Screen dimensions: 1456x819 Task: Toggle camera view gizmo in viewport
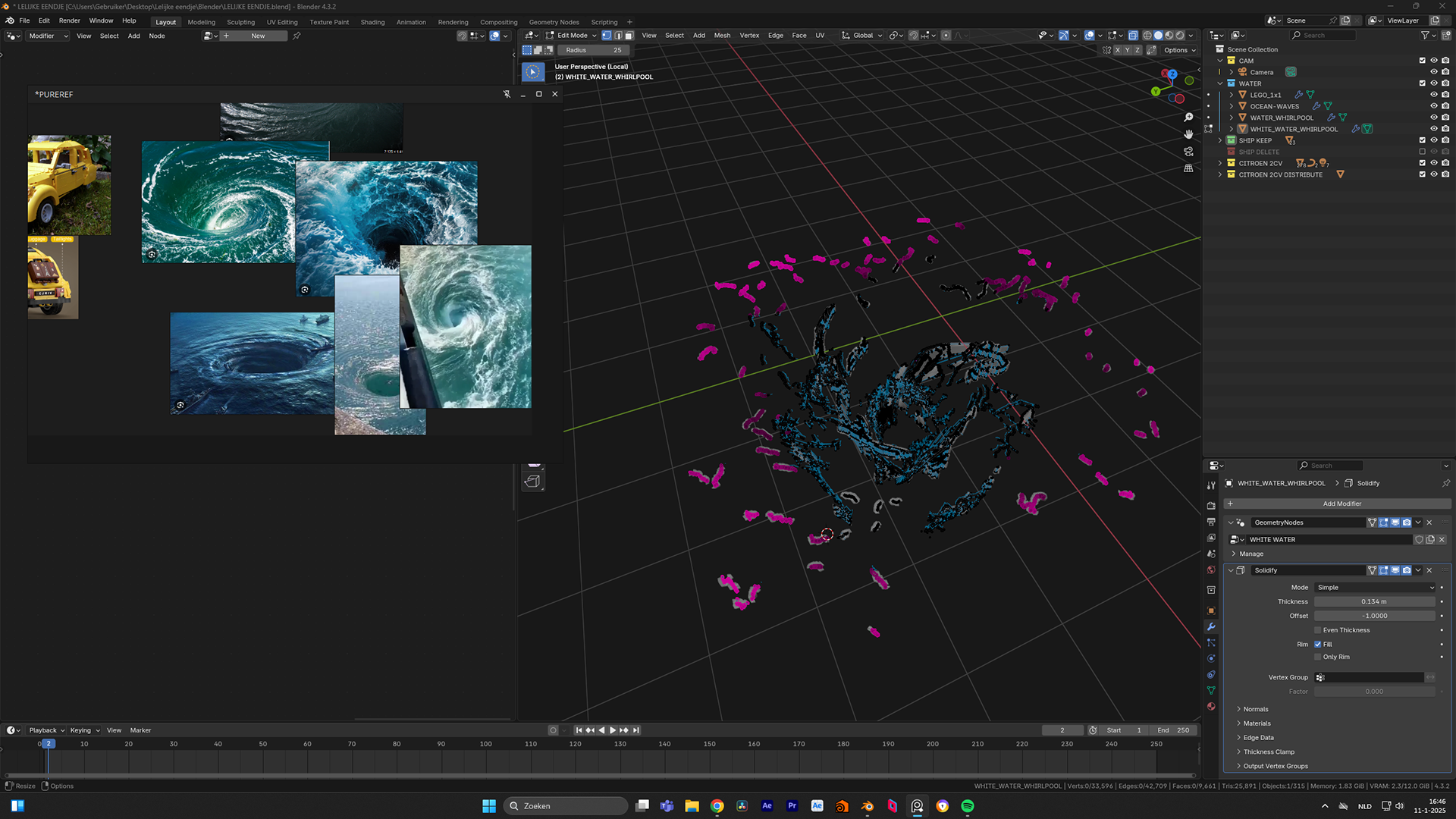[x=1188, y=152]
